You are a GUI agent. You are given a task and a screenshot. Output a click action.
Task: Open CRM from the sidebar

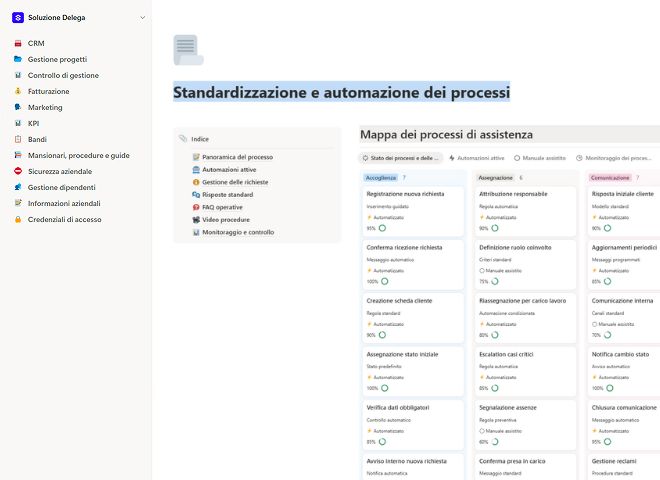click(x=36, y=43)
